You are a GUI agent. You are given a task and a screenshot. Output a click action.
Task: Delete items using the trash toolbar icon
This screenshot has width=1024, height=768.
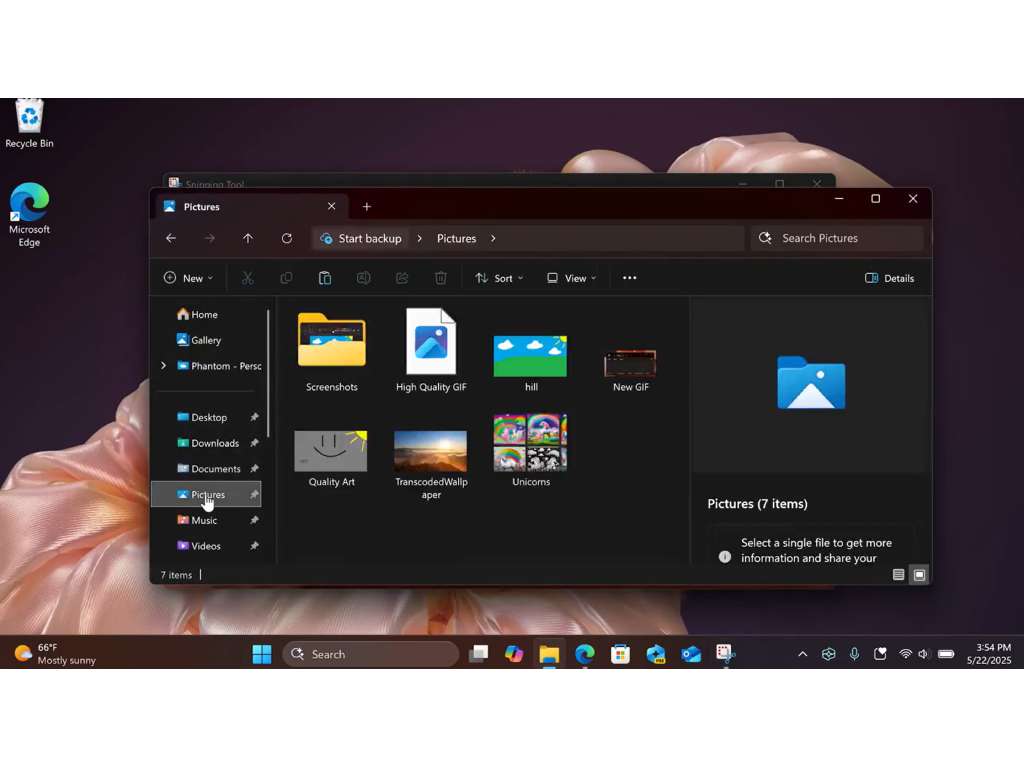point(440,278)
